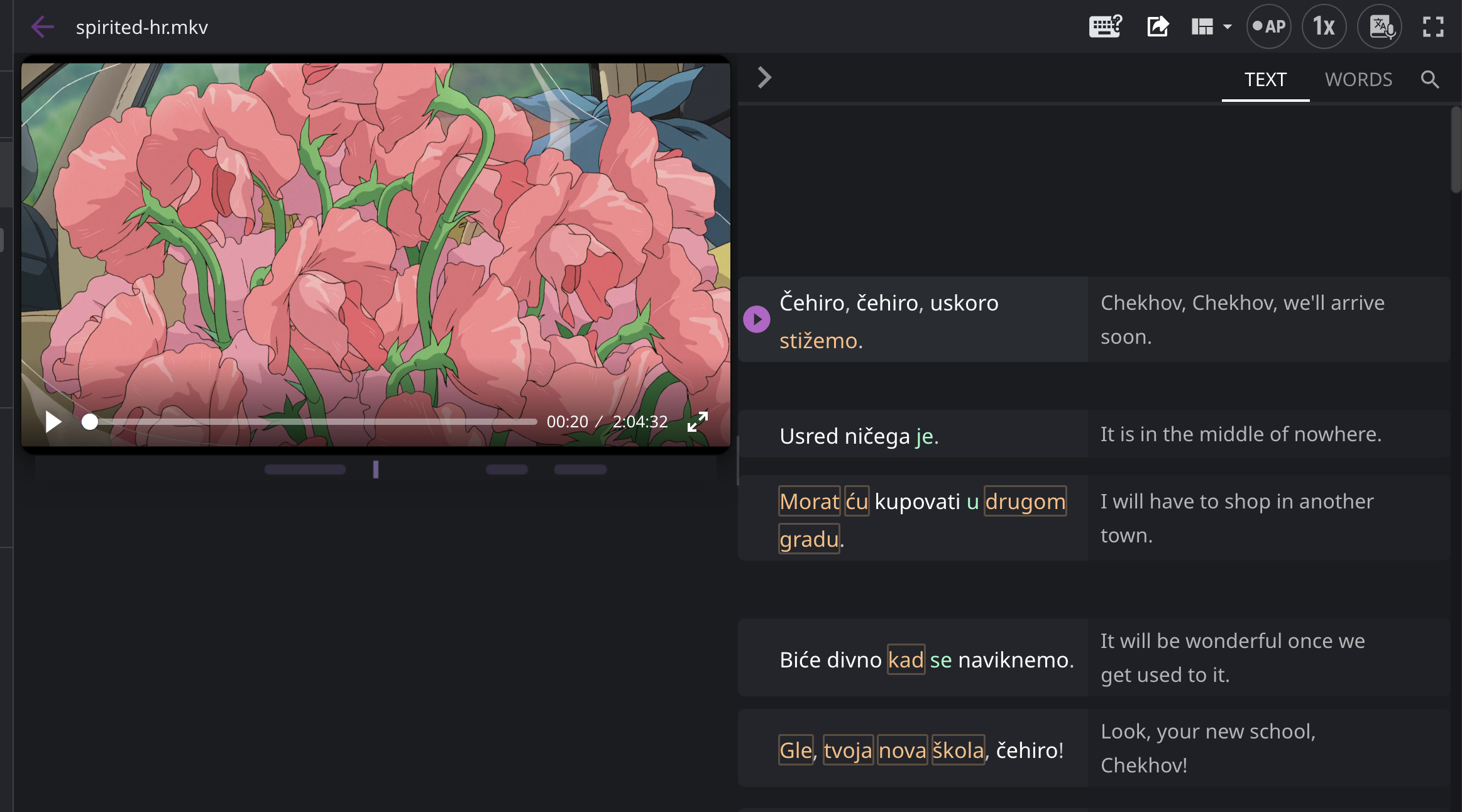Click the word 'gradu'
This screenshot has width=1462, height=812.
click(809, 539)
